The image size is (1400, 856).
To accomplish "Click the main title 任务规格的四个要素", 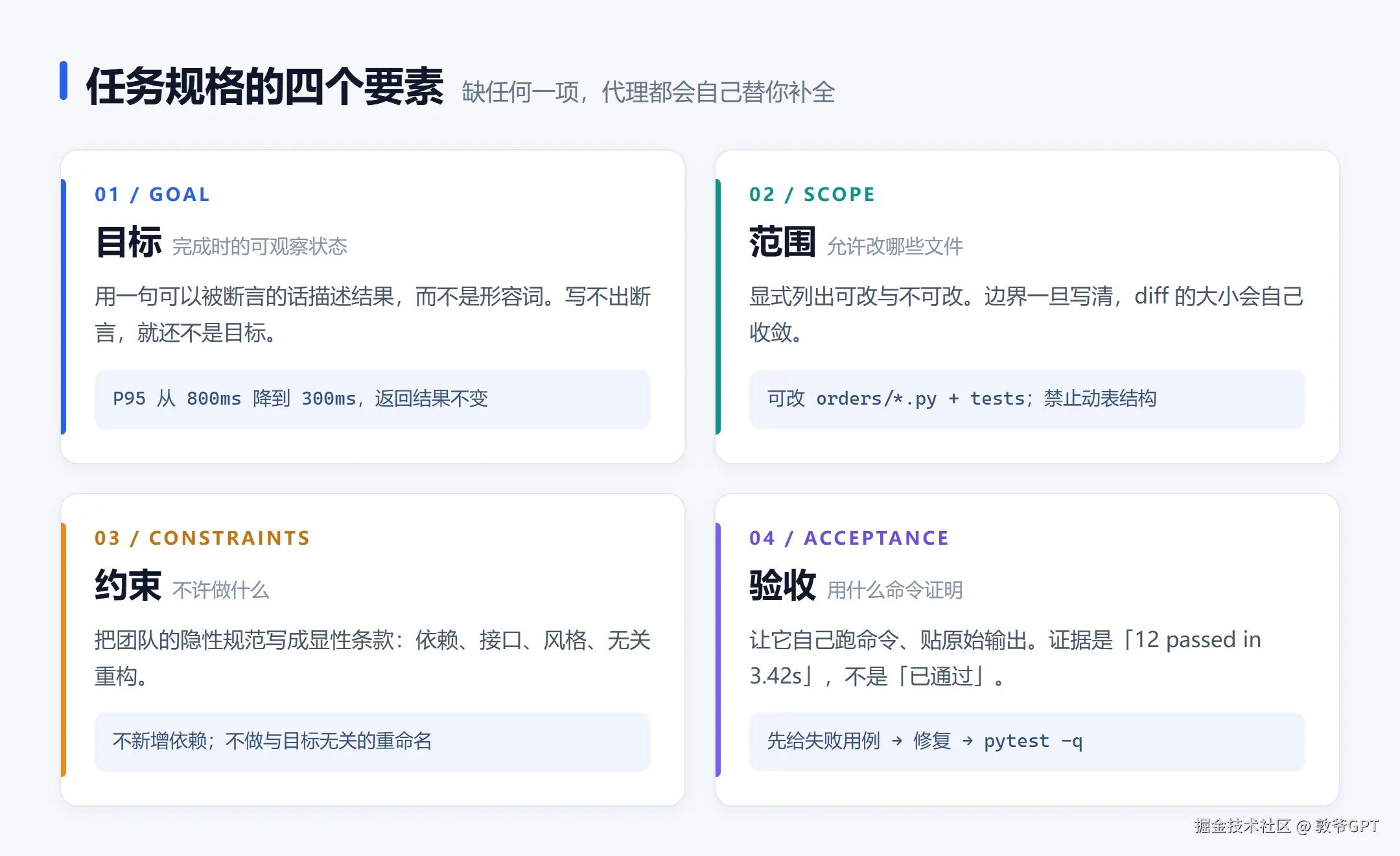I will pos(265,86).
